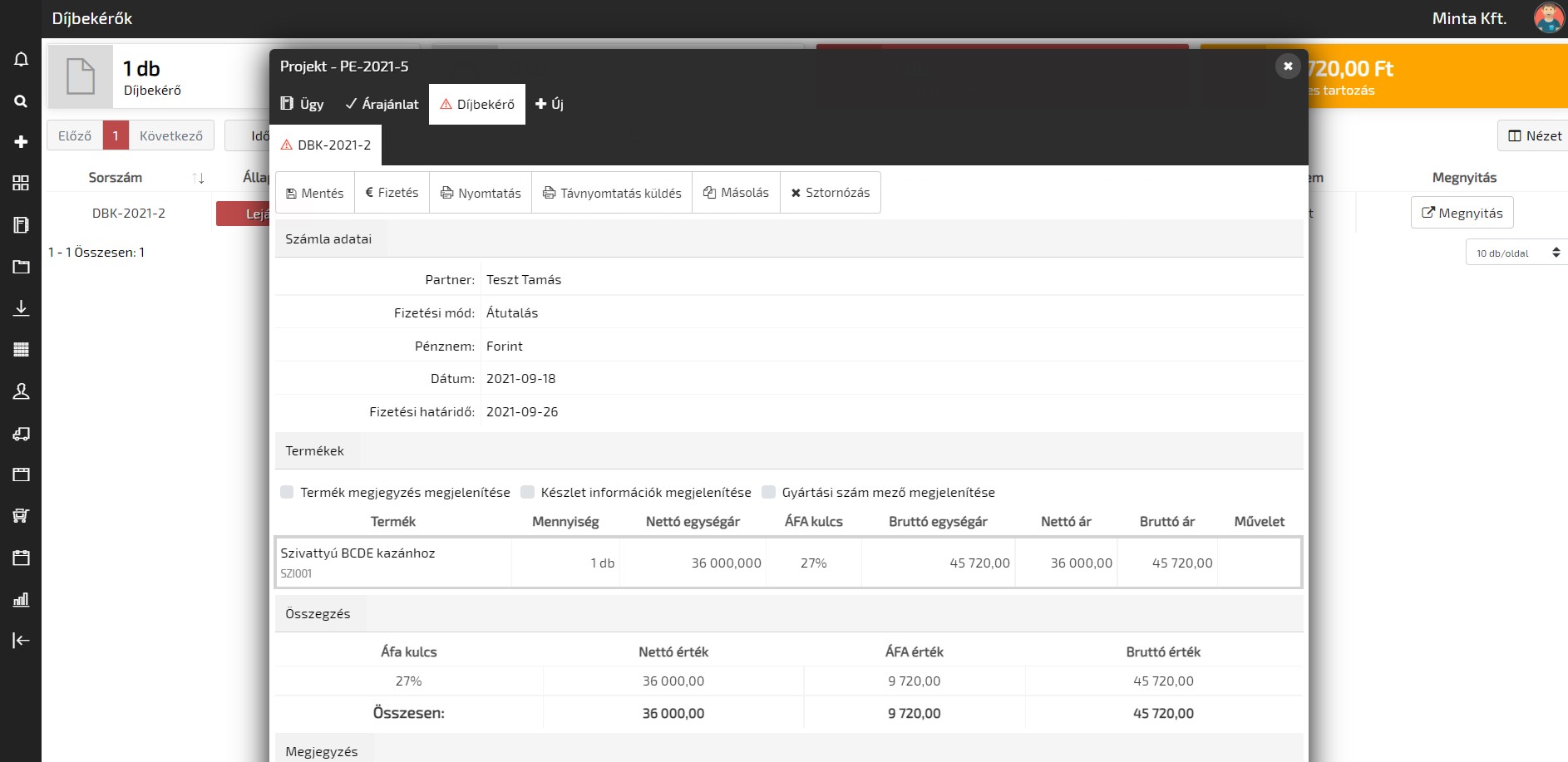Screen dimensions: 1568x762
Task: Open statistics bar chart sidebar icon
Action: click(x=21, y=599)
